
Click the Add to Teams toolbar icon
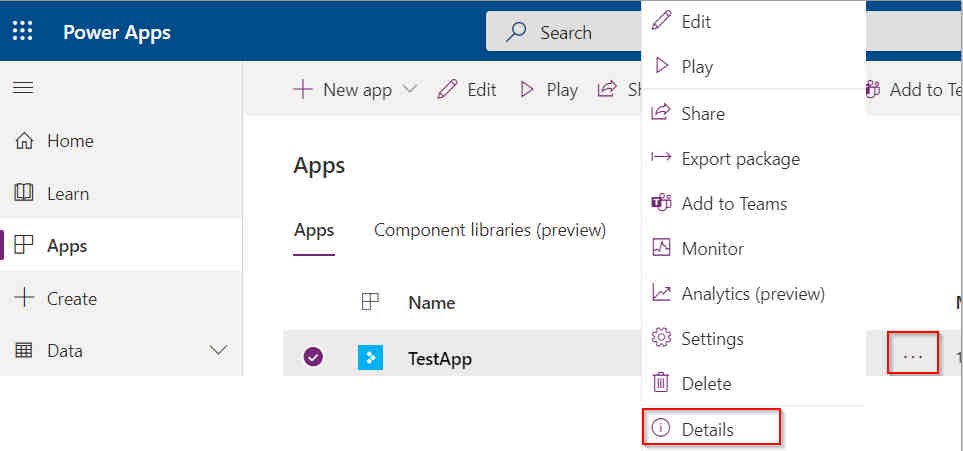[x=873, y=90]
